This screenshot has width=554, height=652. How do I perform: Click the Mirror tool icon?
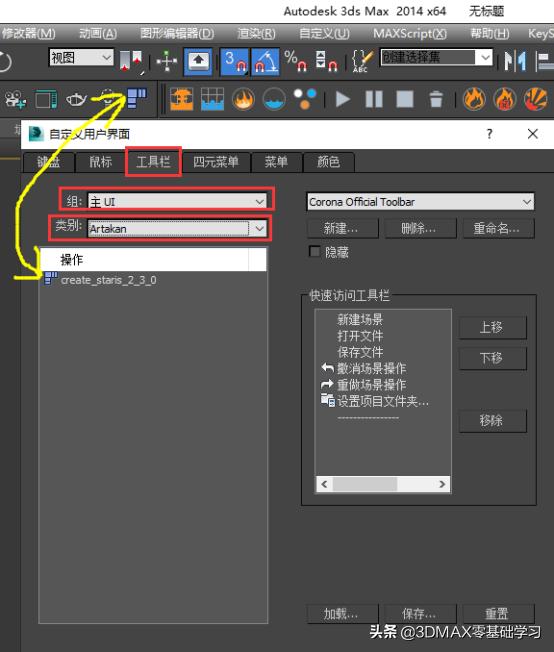(x=515, y=62)
